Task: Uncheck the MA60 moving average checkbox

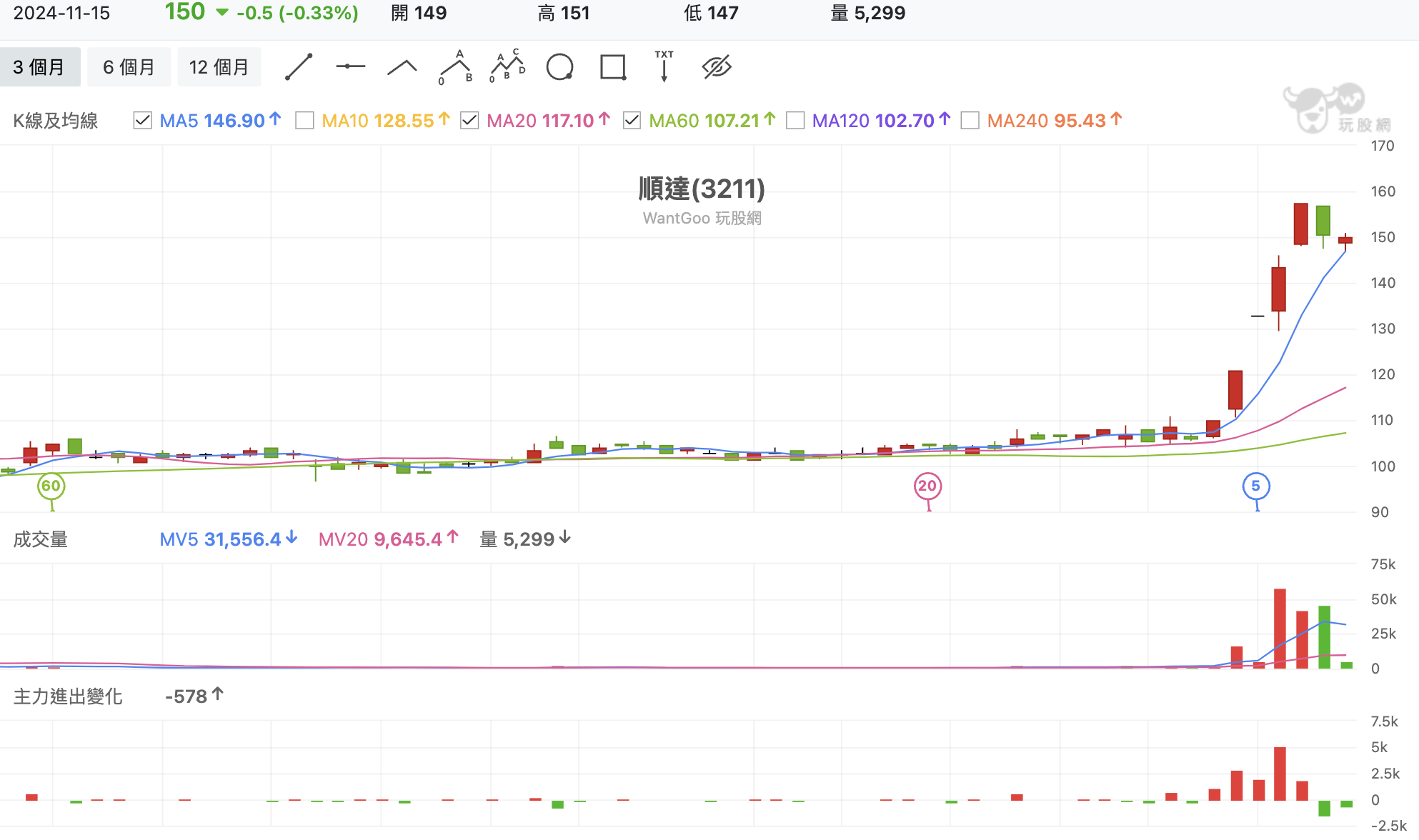Action: (632, 121)
